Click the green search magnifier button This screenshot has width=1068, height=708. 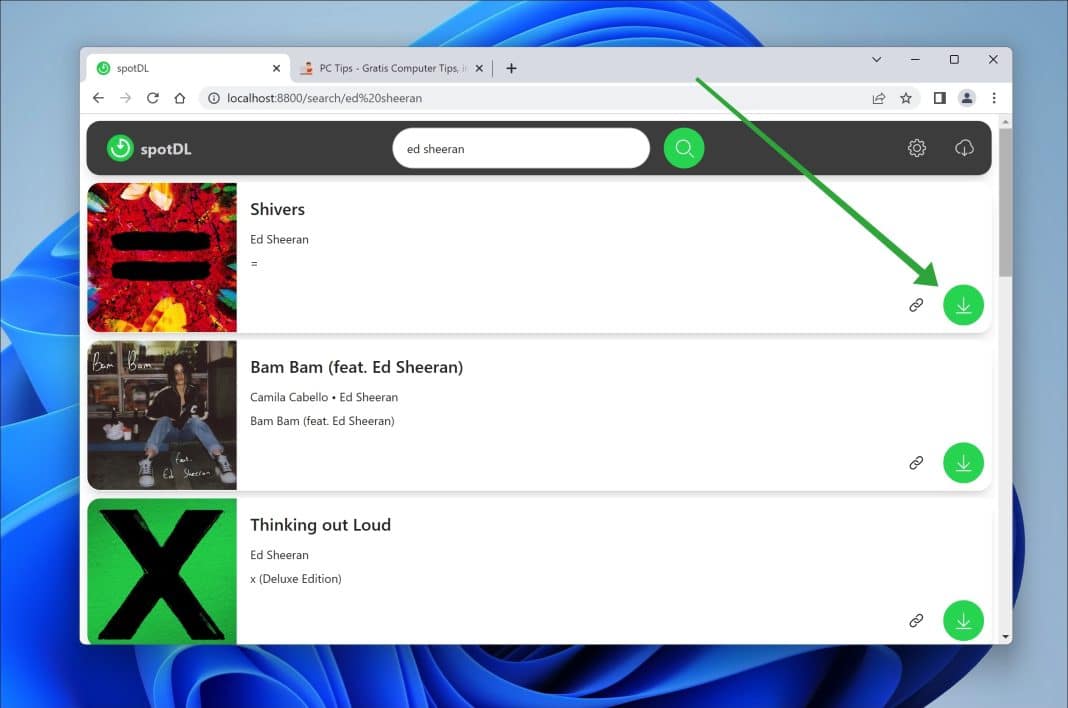pos(684,147)
